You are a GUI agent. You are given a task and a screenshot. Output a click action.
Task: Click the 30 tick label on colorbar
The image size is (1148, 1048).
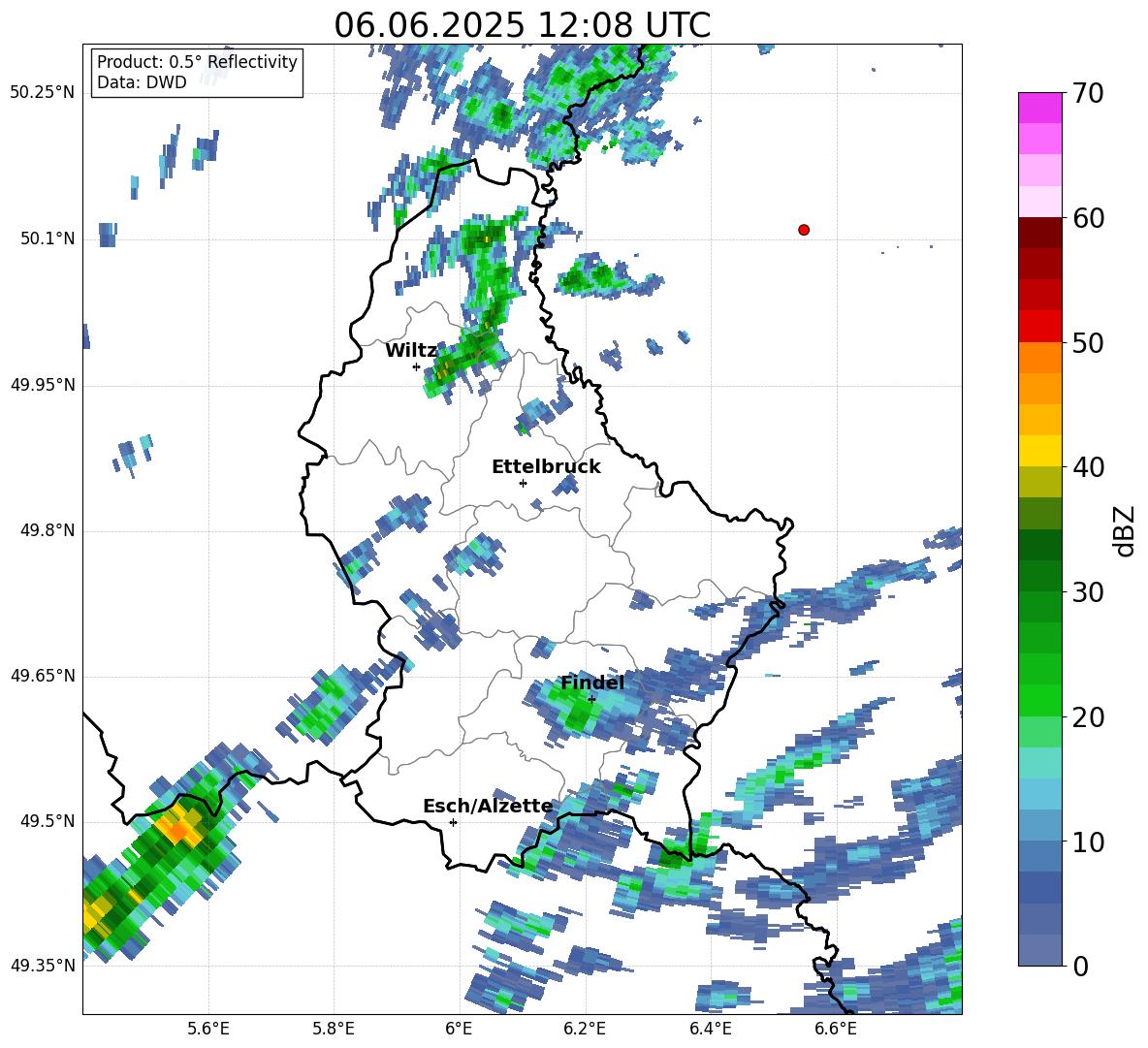point(1088,592)
